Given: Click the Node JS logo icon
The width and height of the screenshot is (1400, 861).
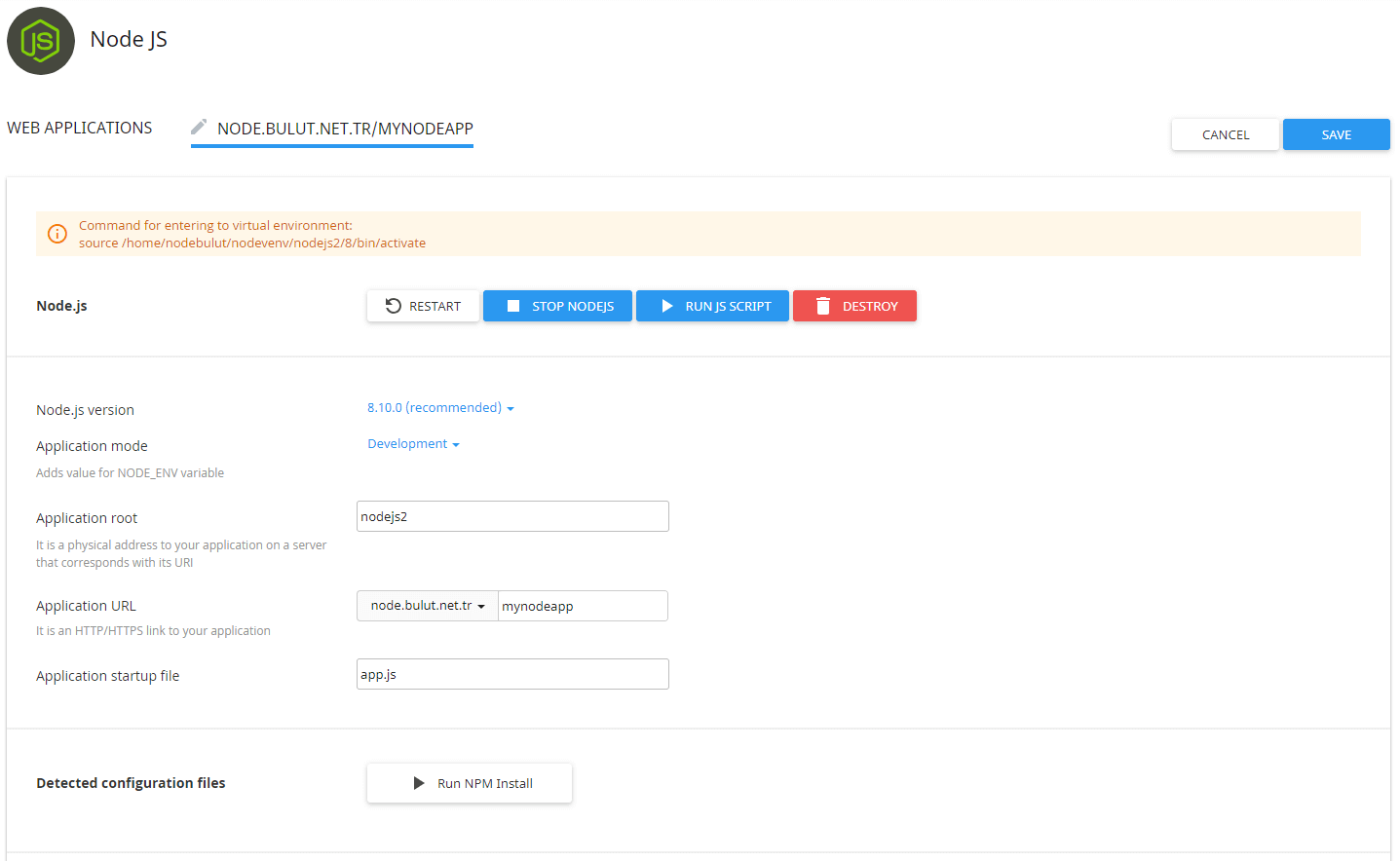Looking at the screenshot, I should pyautogui.click(x=41, y=41).
